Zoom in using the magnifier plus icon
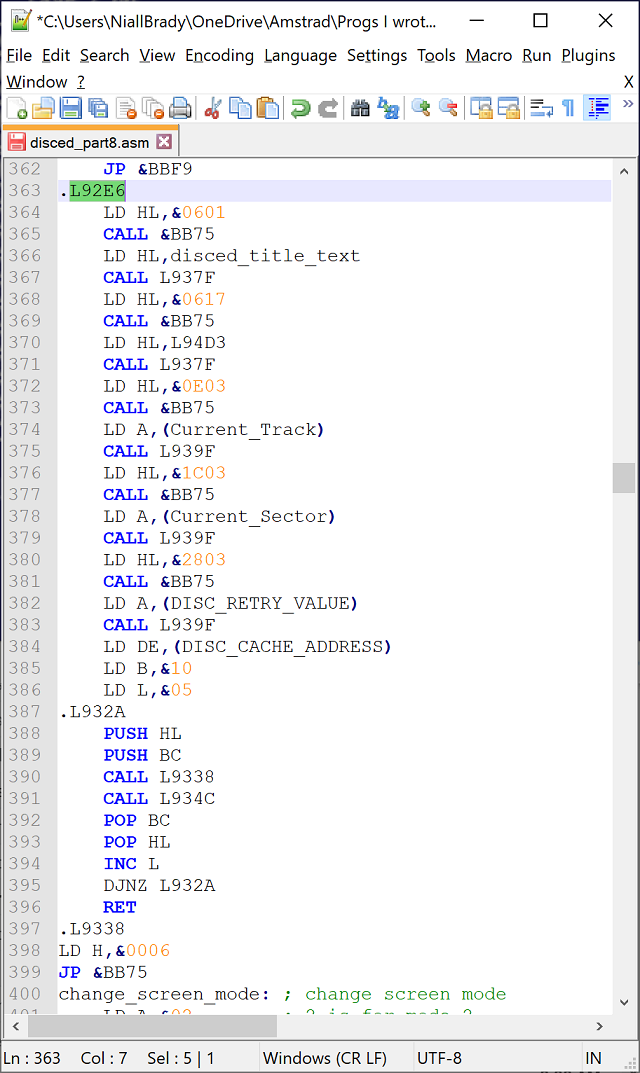Viewport: 640px width, 1073px height. coord(421,108)
